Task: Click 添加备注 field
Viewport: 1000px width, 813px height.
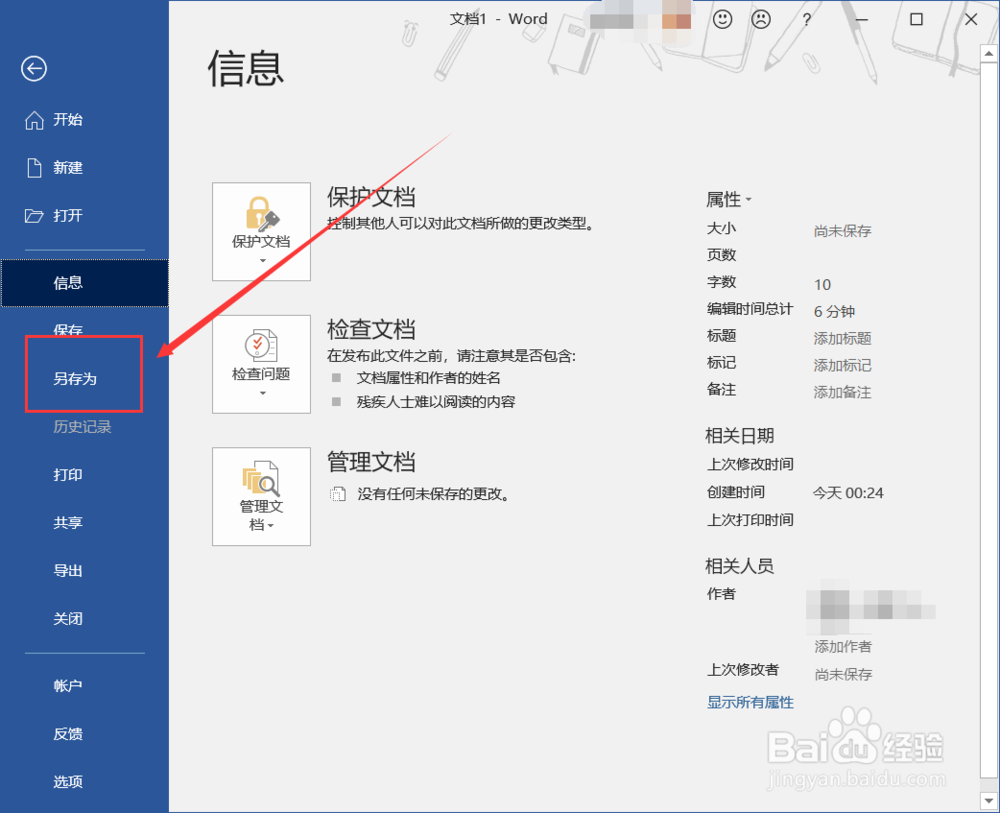Action: coord(842,392)
